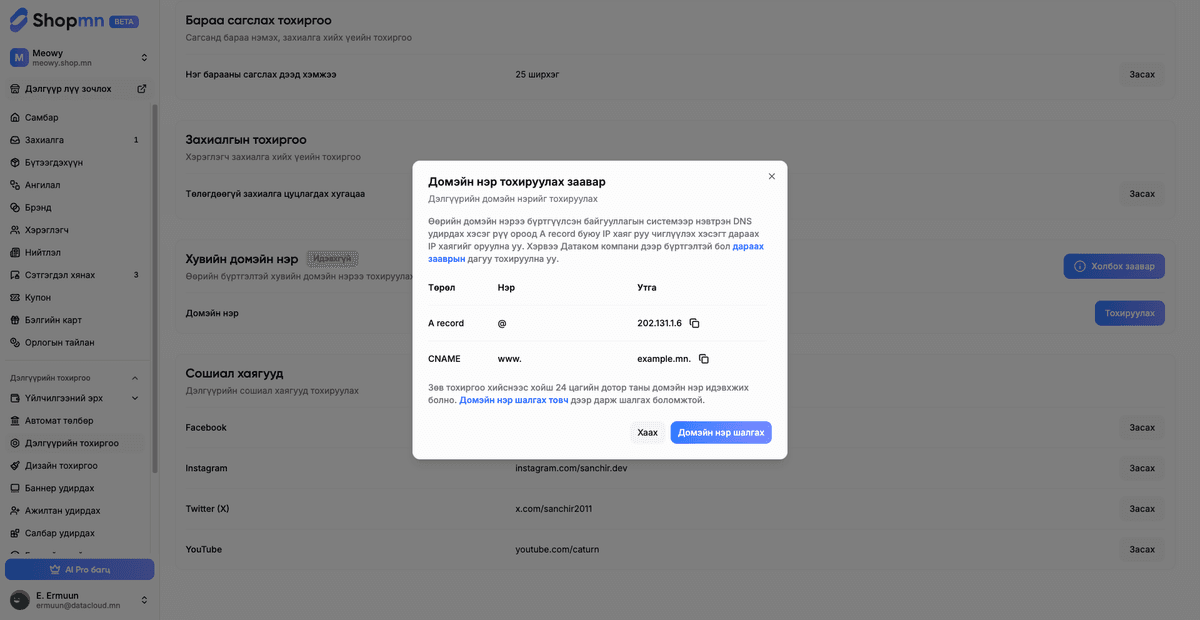
Task: Click the AI Pro багц upgrade button
Action: pyautogui.click(x=80, y=569)
